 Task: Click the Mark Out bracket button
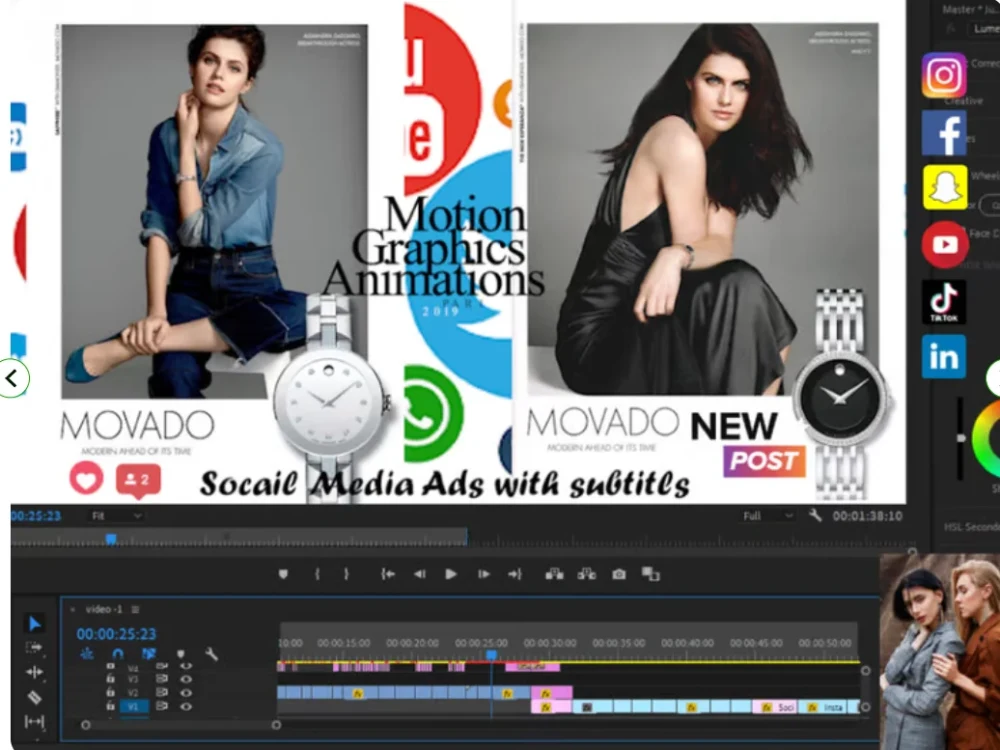pyautogui.click(x=346, y=574)
